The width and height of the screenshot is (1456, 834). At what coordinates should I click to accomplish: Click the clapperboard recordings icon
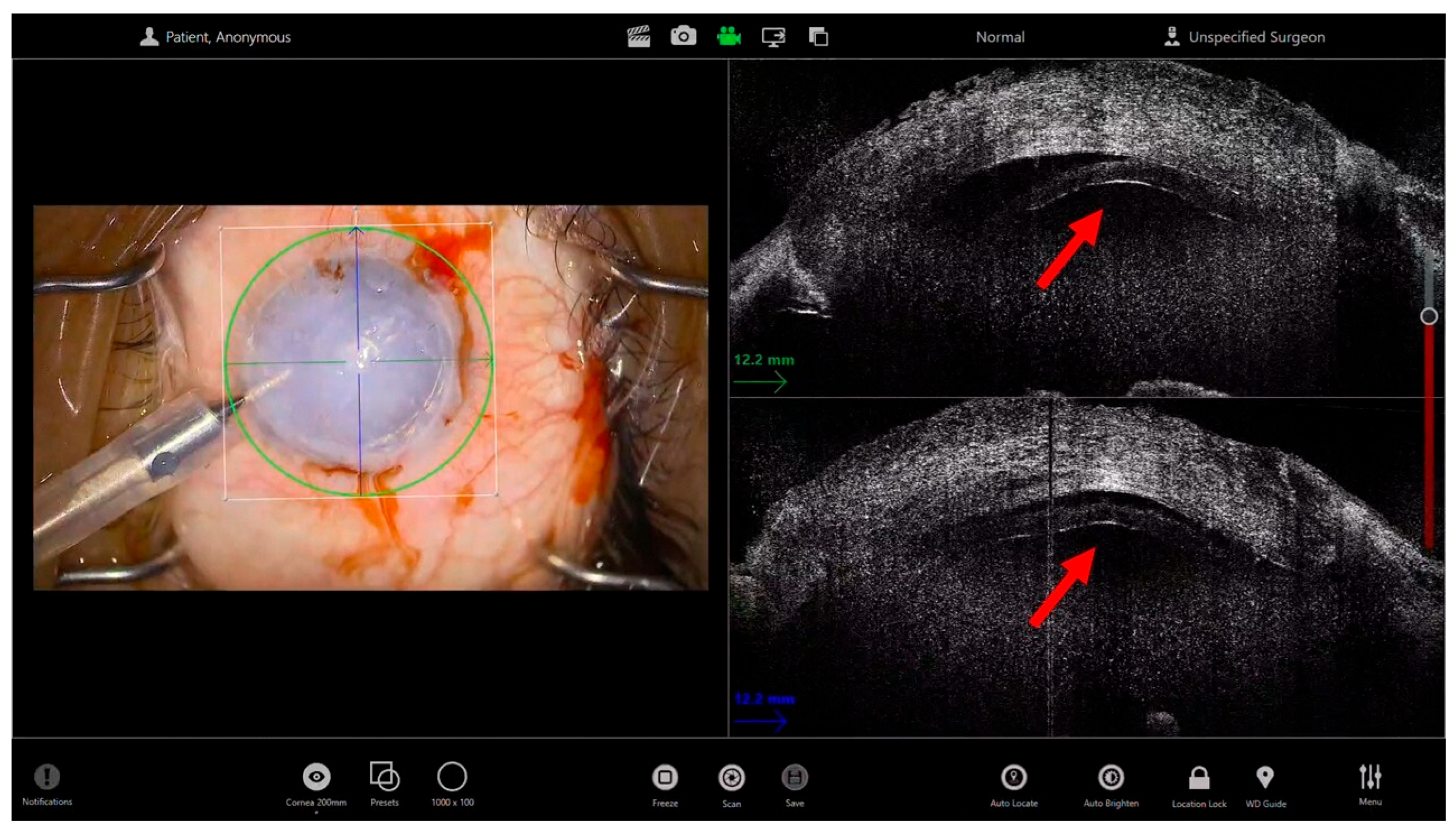click(x=638, y=37)
